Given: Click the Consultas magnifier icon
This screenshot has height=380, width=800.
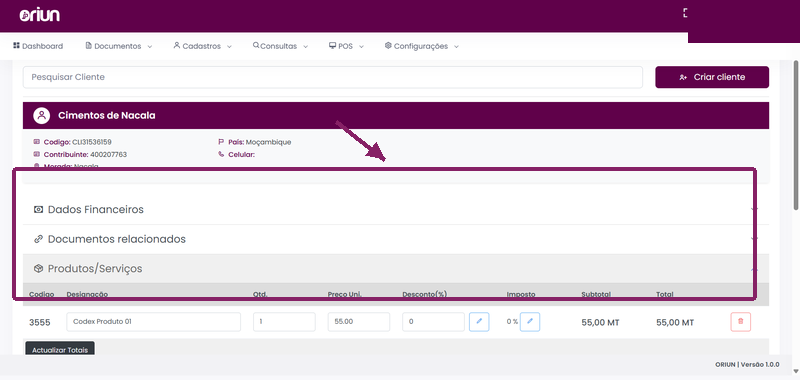Looking at the screenshot, I should tap(256, 45).
